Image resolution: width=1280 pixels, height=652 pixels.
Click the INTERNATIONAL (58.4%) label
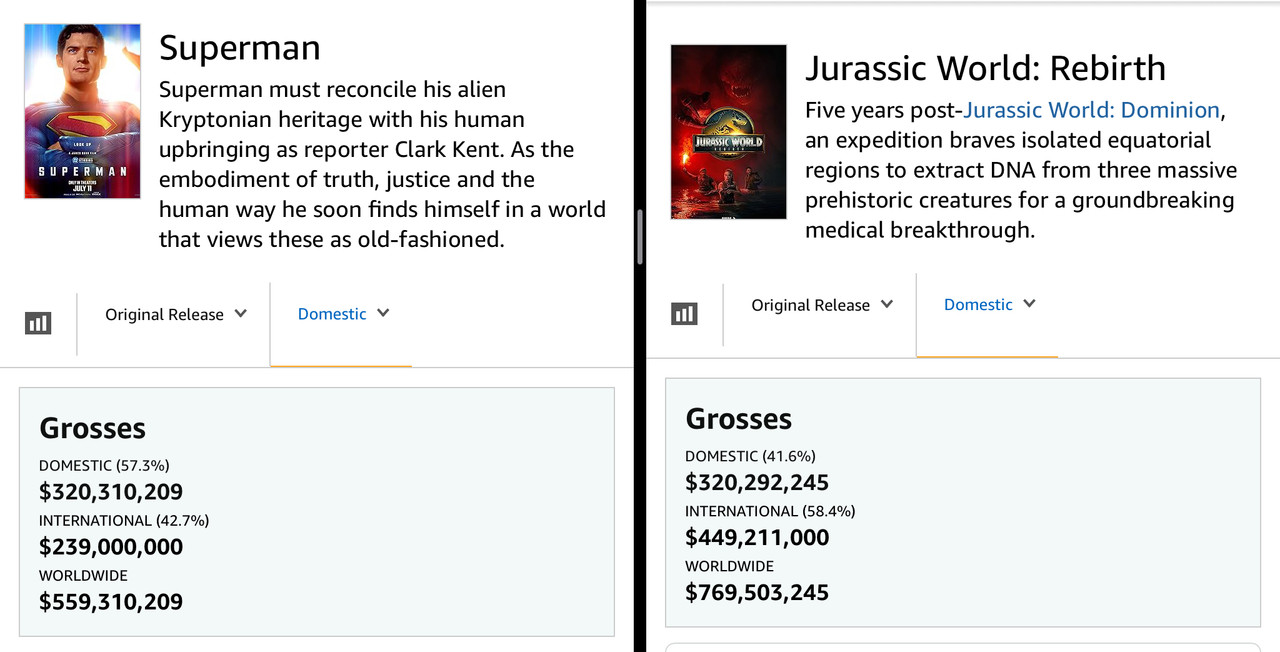pyautogui.click(x=770, y=512)
